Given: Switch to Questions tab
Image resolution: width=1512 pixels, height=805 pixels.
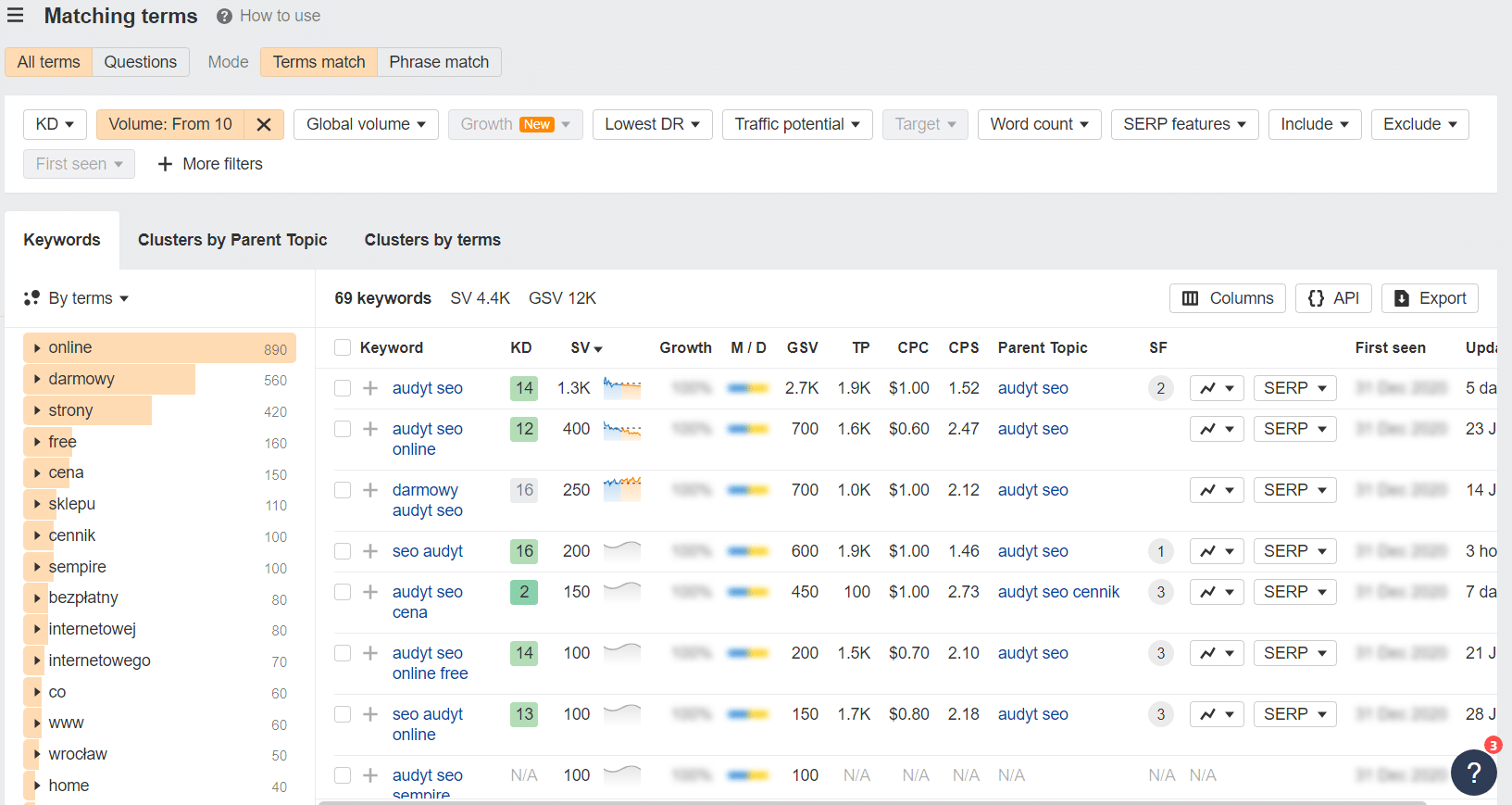Looking at the screenshot, I should [141, 62].
